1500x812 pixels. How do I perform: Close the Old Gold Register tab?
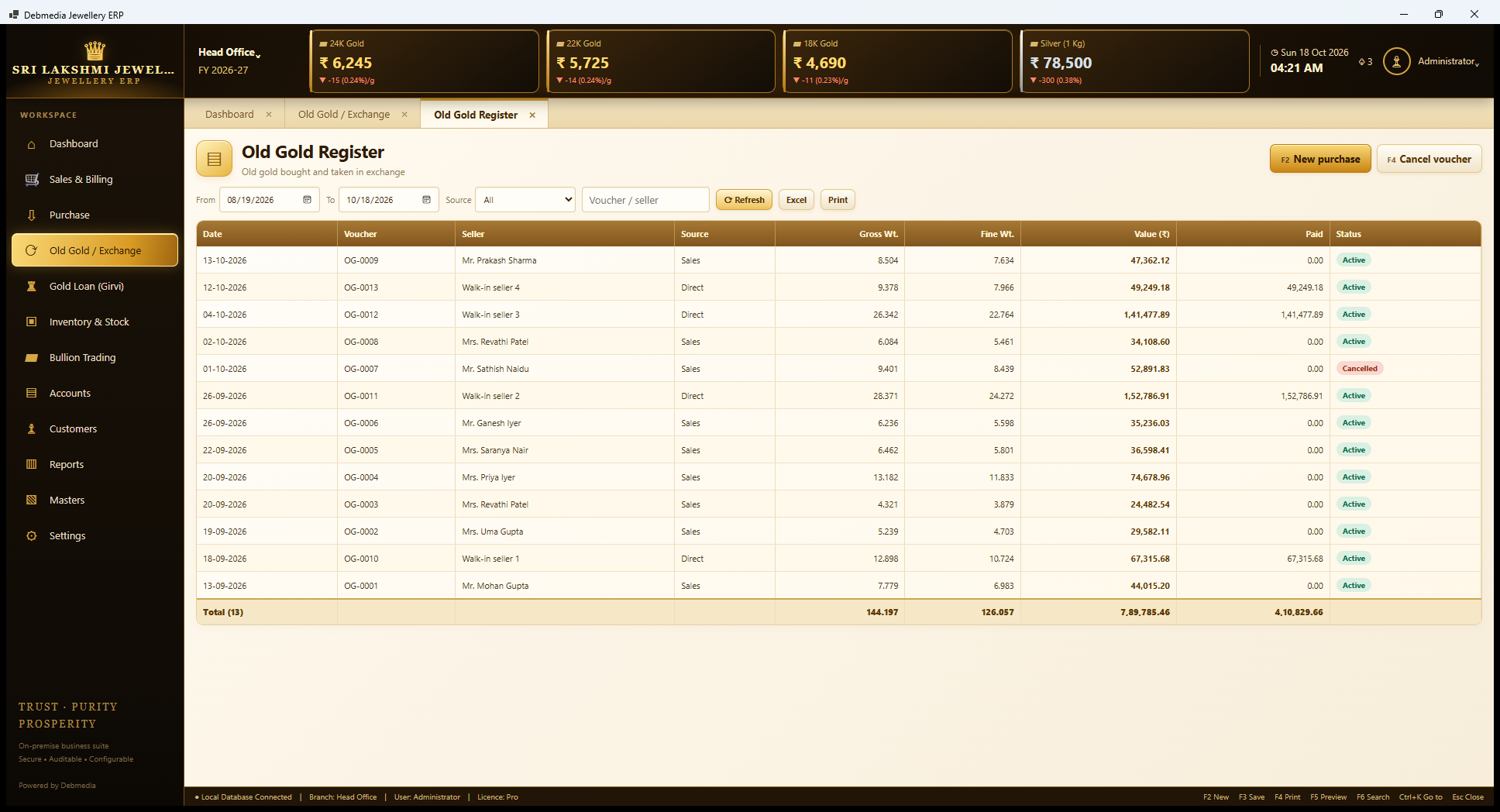pyautogui.click(x=532, y=115)
